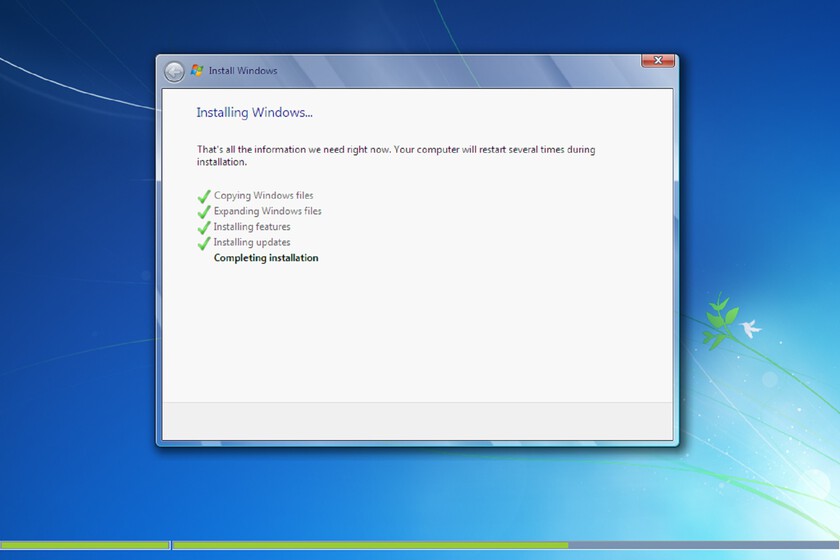Click the bold Completing installation step
The image size is (840, 560).
click(x=266, y=258)
